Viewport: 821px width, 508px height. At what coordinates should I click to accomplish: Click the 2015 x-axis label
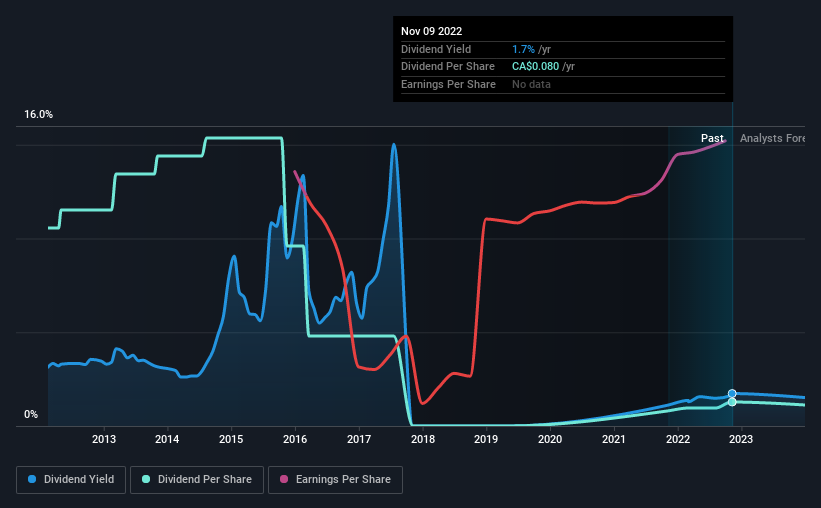[231, 439]
